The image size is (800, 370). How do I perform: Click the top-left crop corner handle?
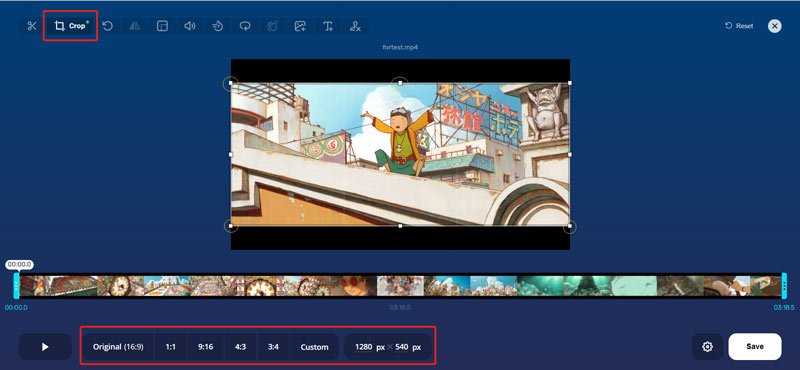(231, 83)
